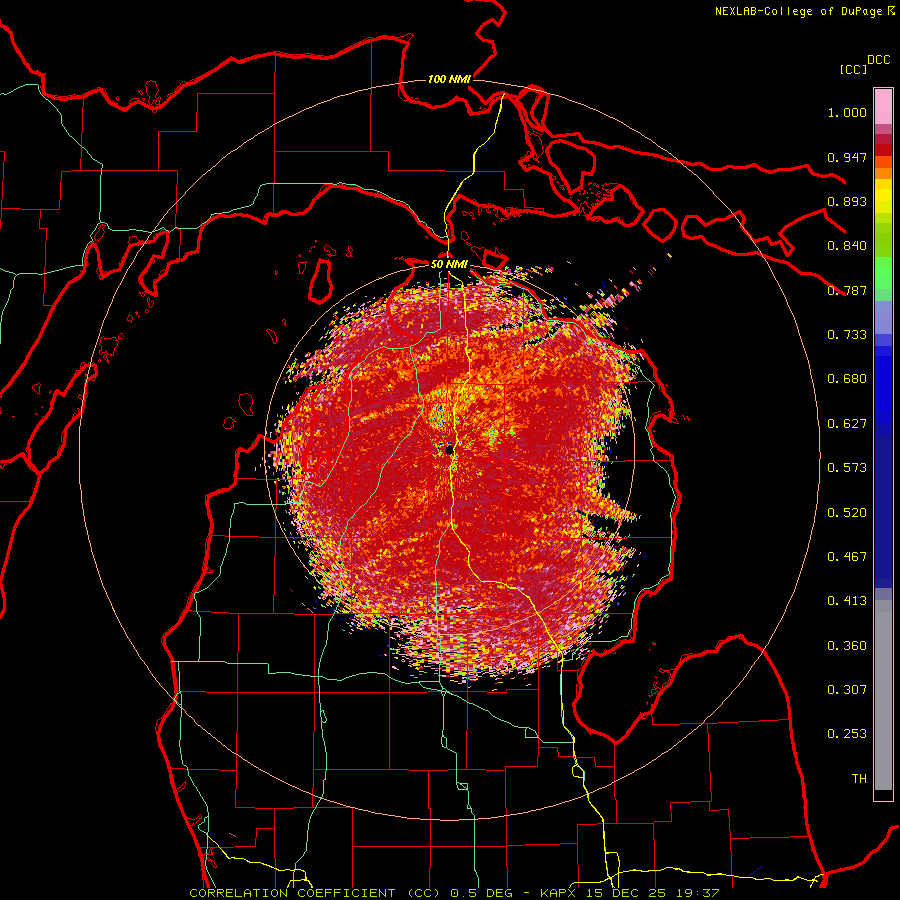
Task: Click the 0.413 value on the color scale
Action: [847, 601]
